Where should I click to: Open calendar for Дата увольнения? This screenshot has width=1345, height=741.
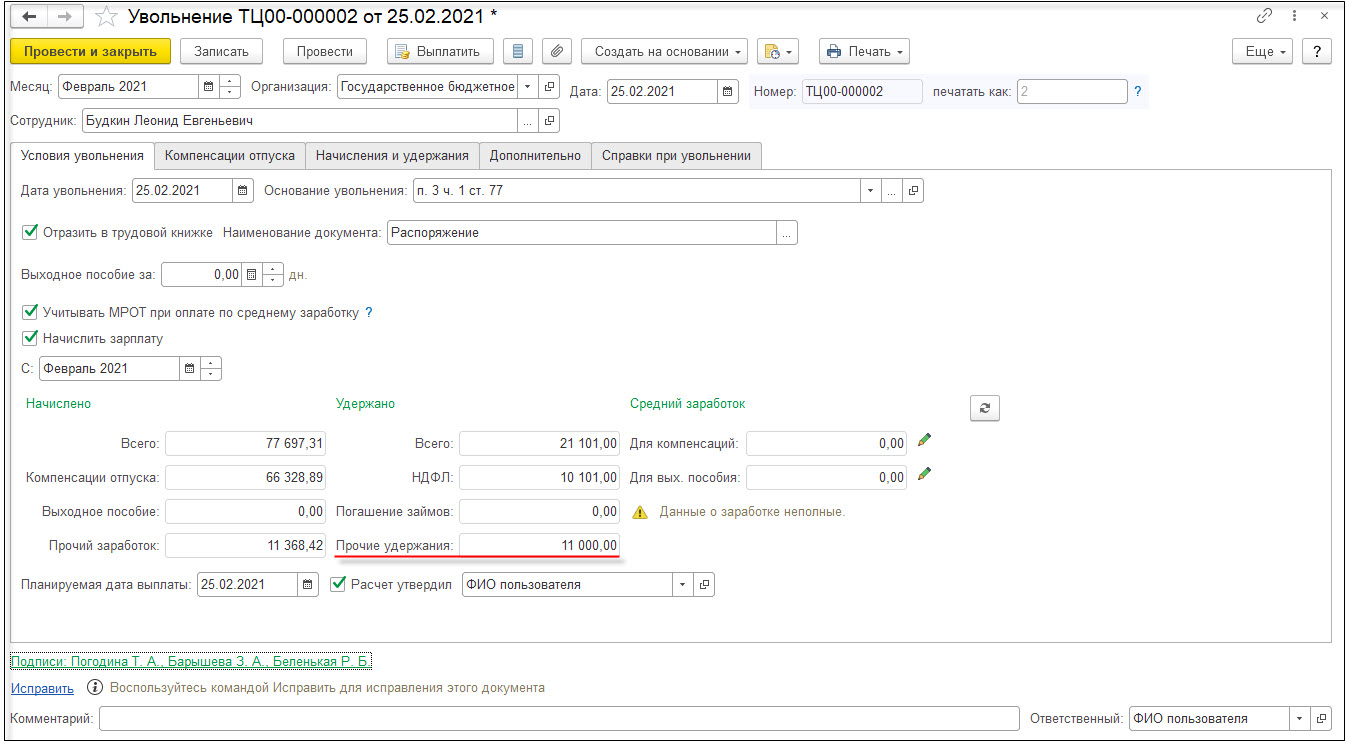tap(243, 190)
